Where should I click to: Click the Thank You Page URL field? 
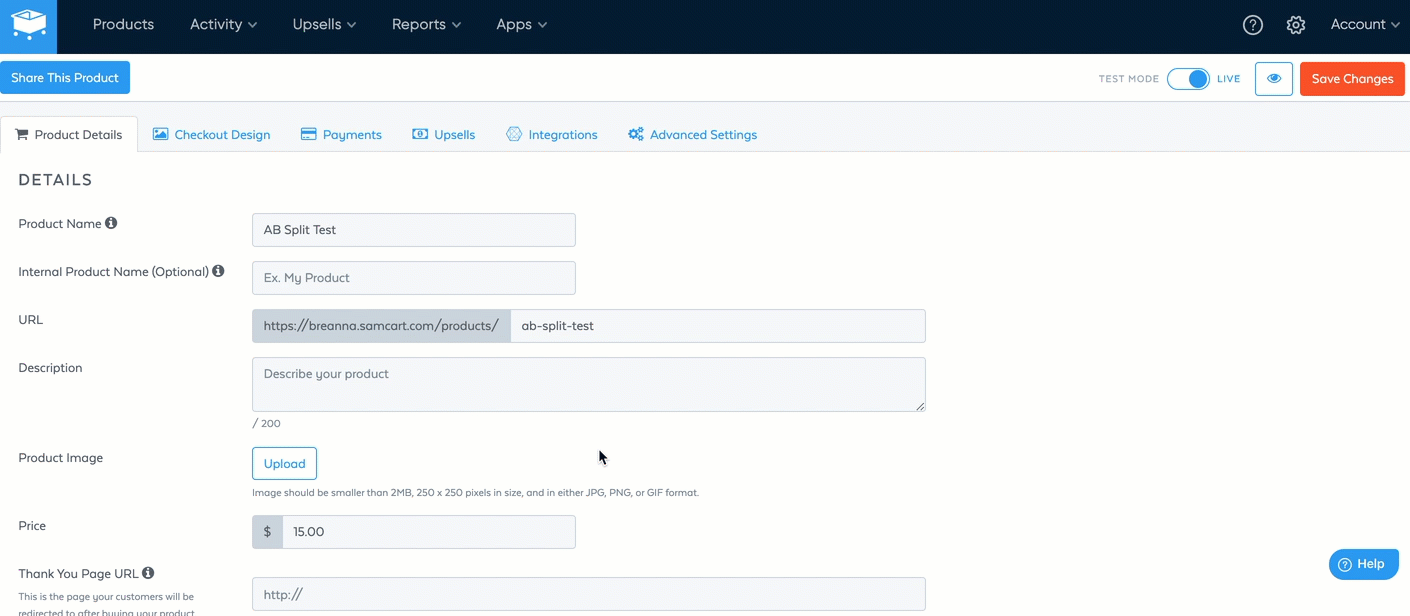[589, 594]
